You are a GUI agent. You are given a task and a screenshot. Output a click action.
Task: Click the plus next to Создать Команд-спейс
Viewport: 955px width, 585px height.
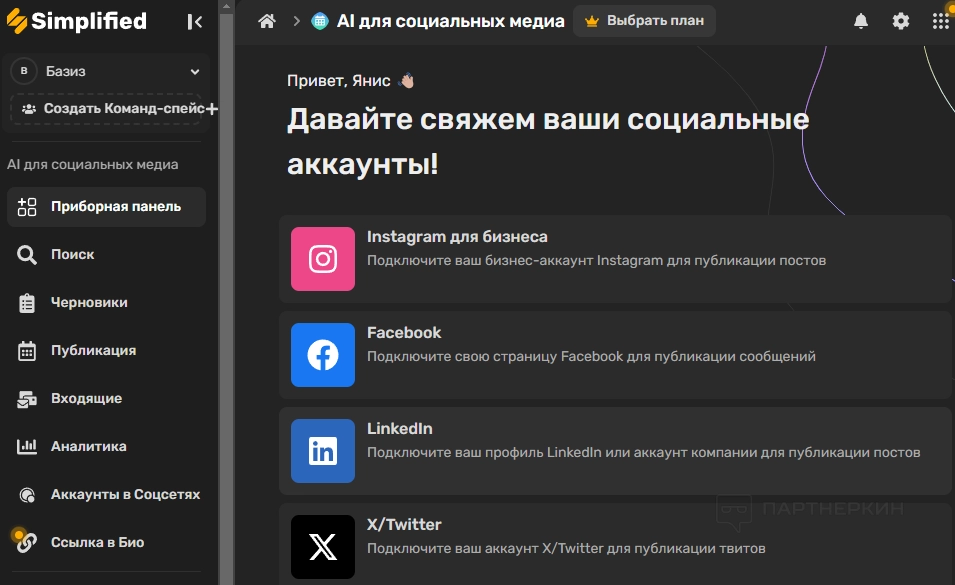click(x=211, y=108)
